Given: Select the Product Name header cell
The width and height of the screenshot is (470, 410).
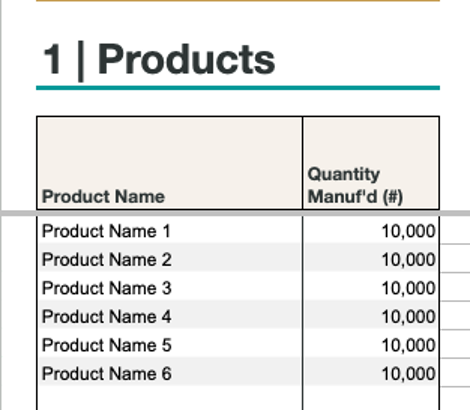Looking at the screenshot, I should [x=169, y=163].
